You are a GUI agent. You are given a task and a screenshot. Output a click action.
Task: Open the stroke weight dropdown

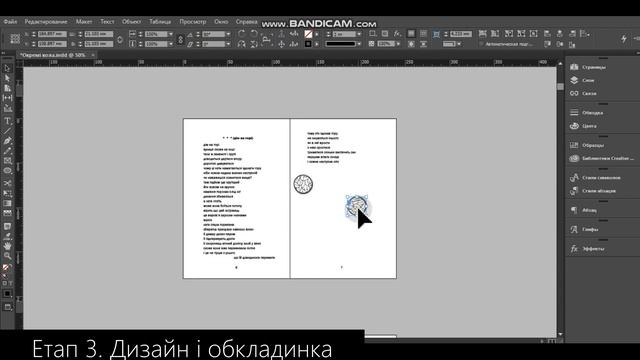(359, 34)
